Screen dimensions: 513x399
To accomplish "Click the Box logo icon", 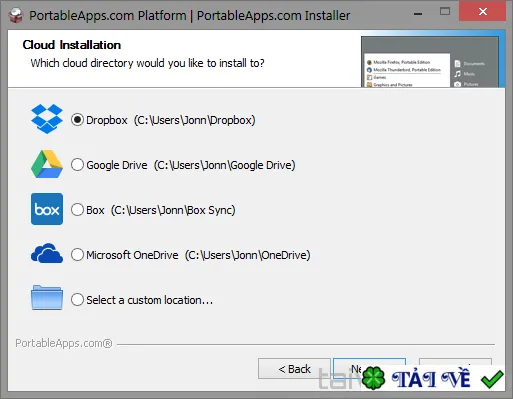I will pyautogui.click(x=47, y=209).
